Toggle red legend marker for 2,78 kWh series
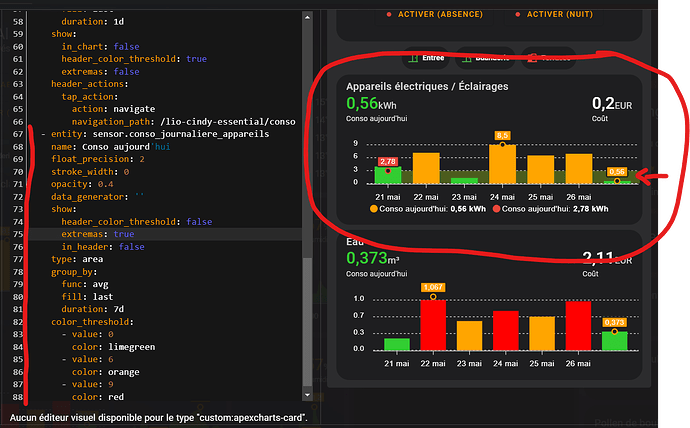This screenshot has height=428, width=690. [496, 209]
